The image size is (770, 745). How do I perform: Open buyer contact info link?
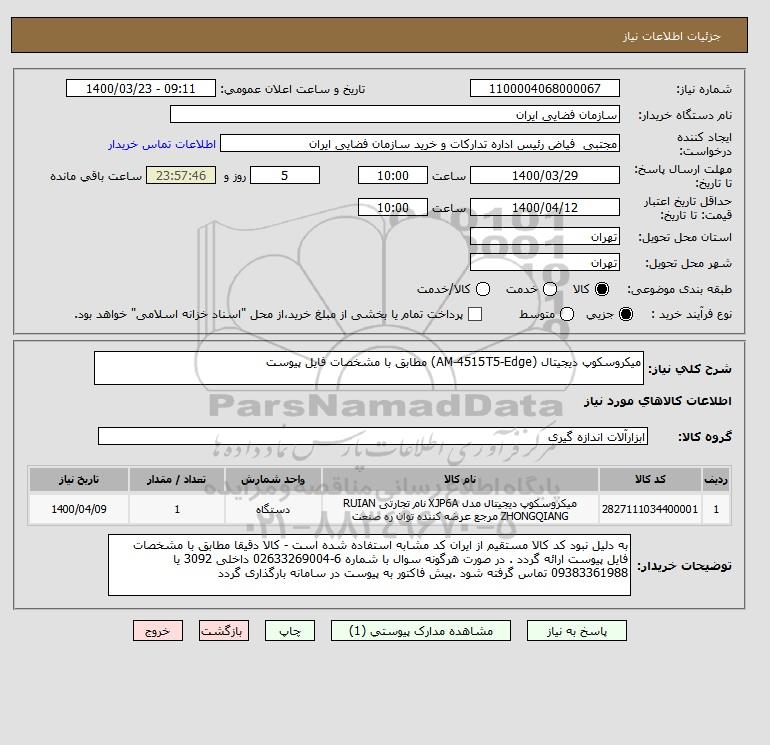coord(162,144)
